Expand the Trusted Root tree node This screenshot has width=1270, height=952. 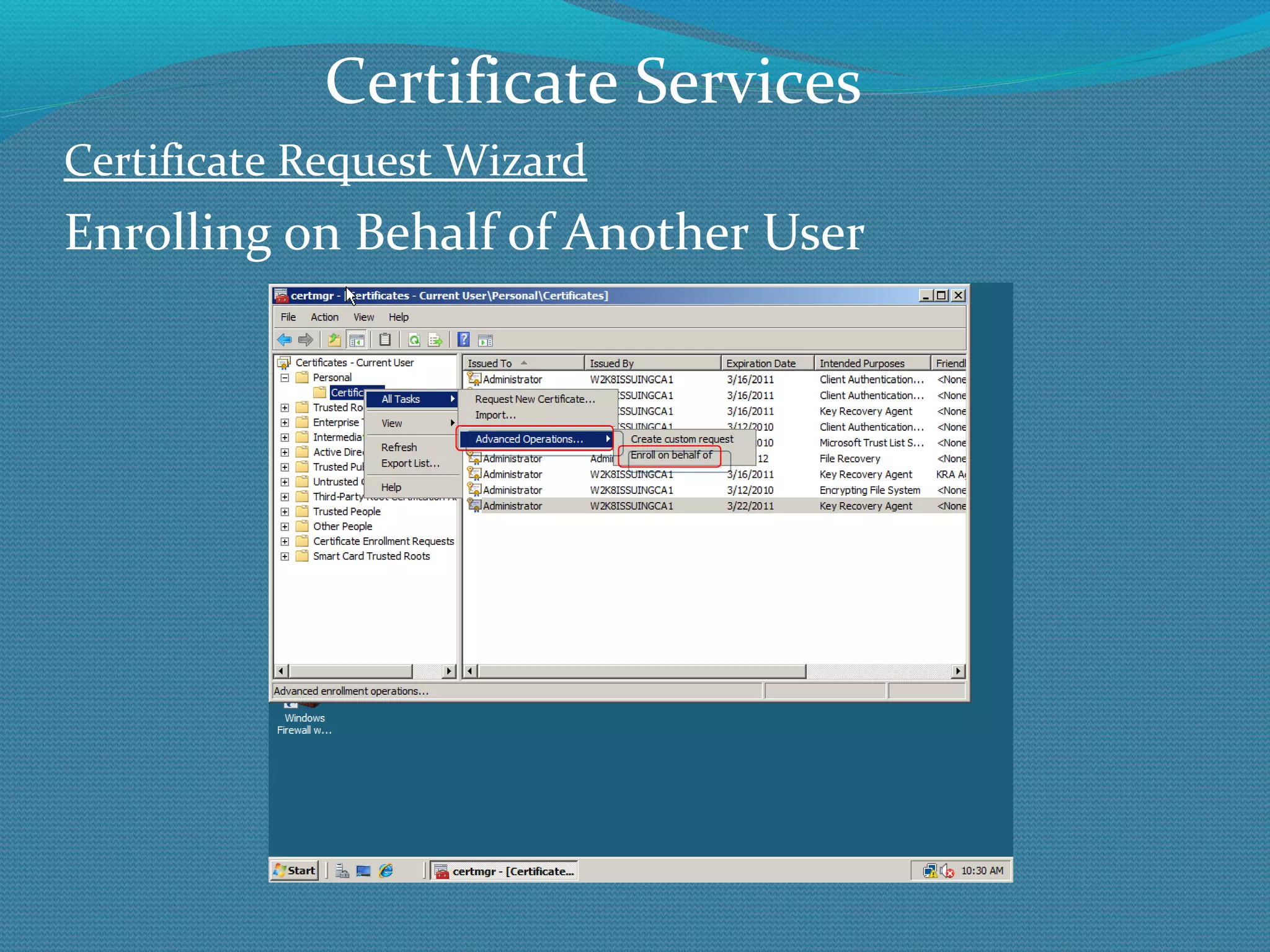(x=285, y=407)
